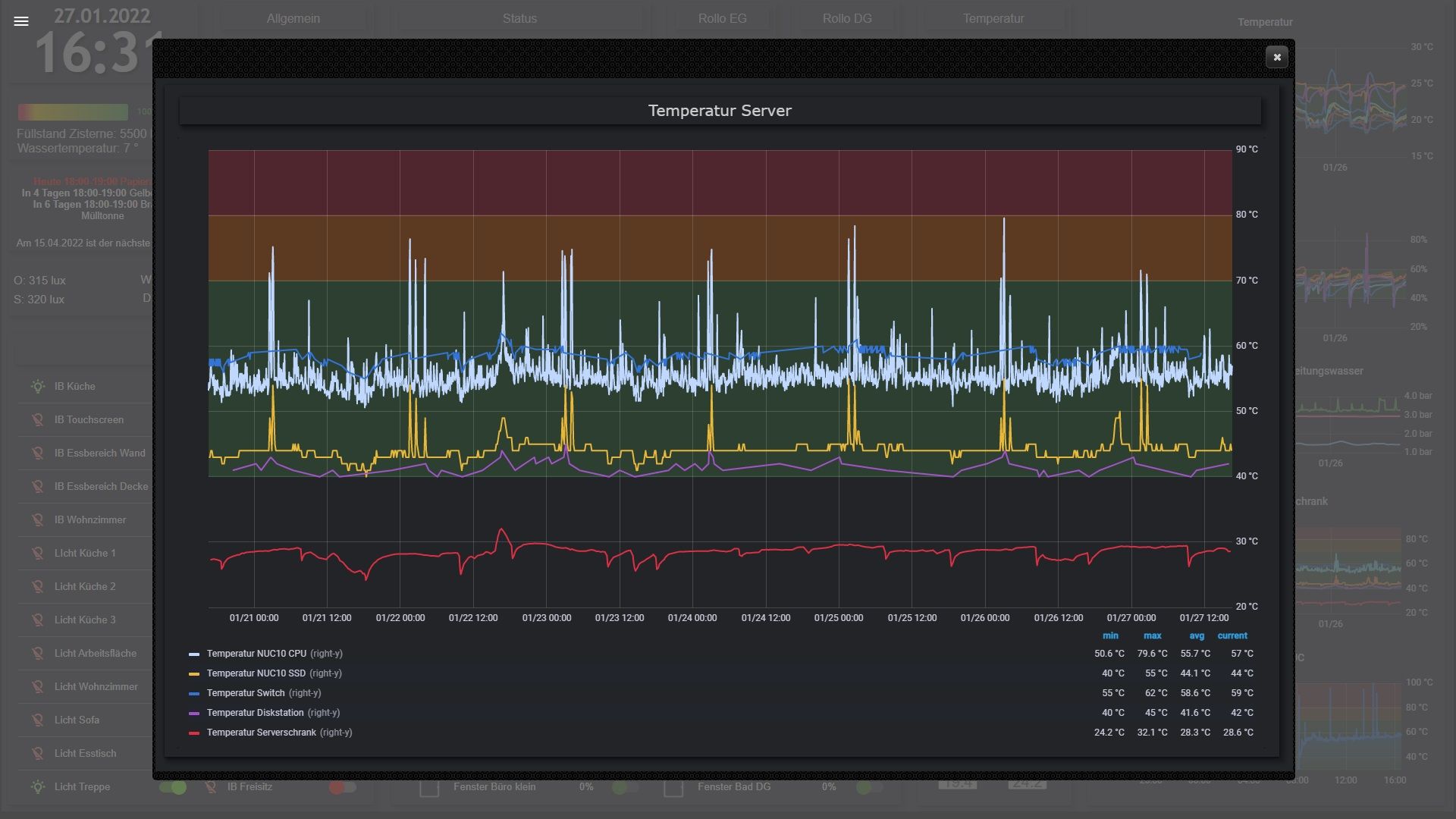The height and width of the screenshot is (819, 1456).
Task: Tick the Fenster Büro klein checkbox
Action: point(430,788)
